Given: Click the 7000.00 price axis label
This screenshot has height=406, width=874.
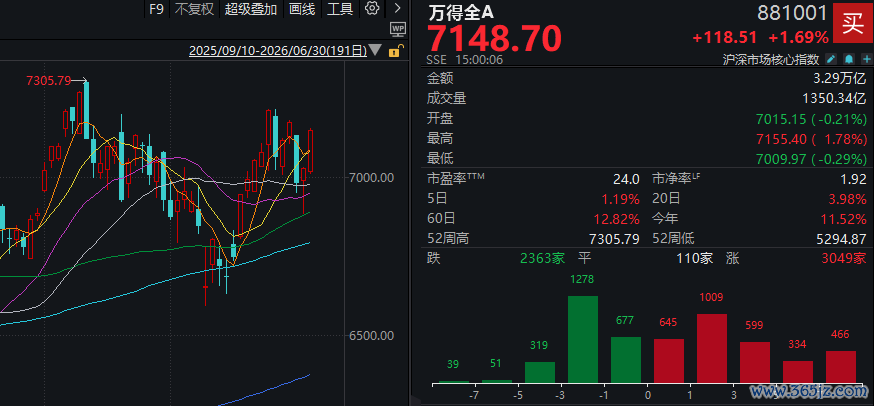Looking at the screenshot, I should pyautogui.click(x=372, y=178).
